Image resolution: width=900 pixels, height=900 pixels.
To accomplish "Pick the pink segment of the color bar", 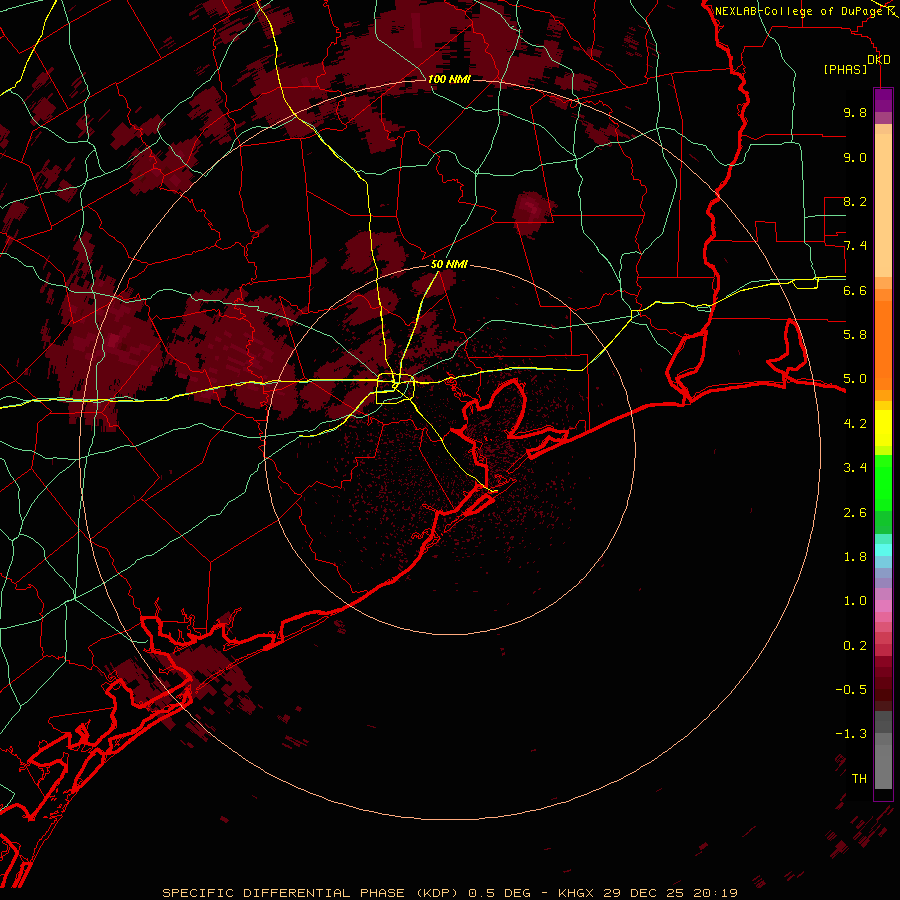I will coord(883,606).
